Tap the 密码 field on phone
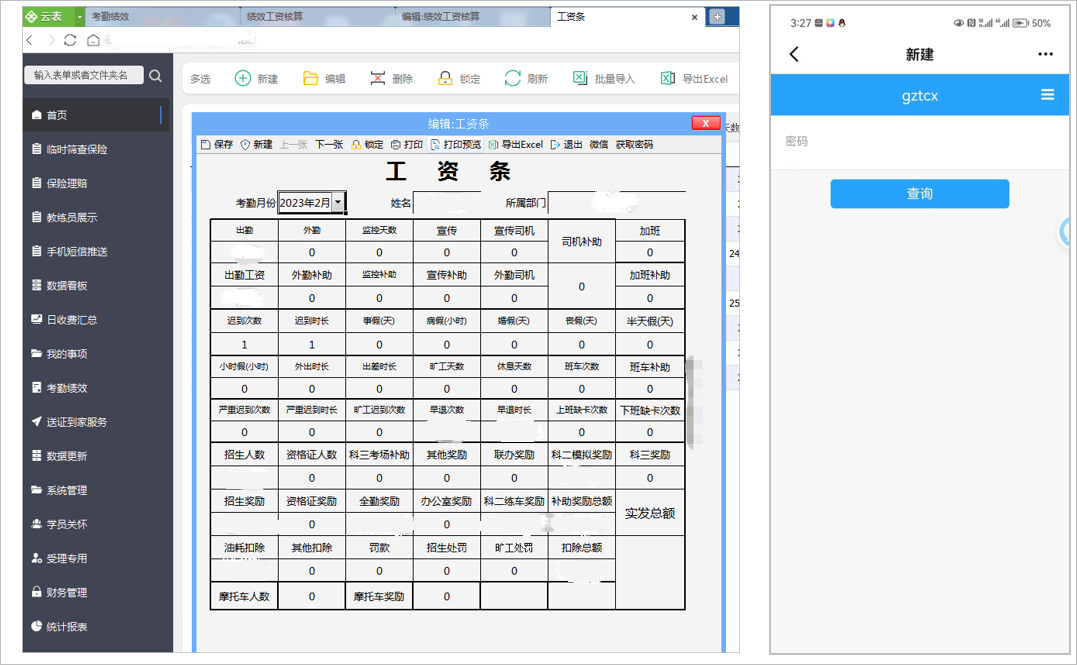This screenshot has width=1077, height=665. [x=920, y=142]
